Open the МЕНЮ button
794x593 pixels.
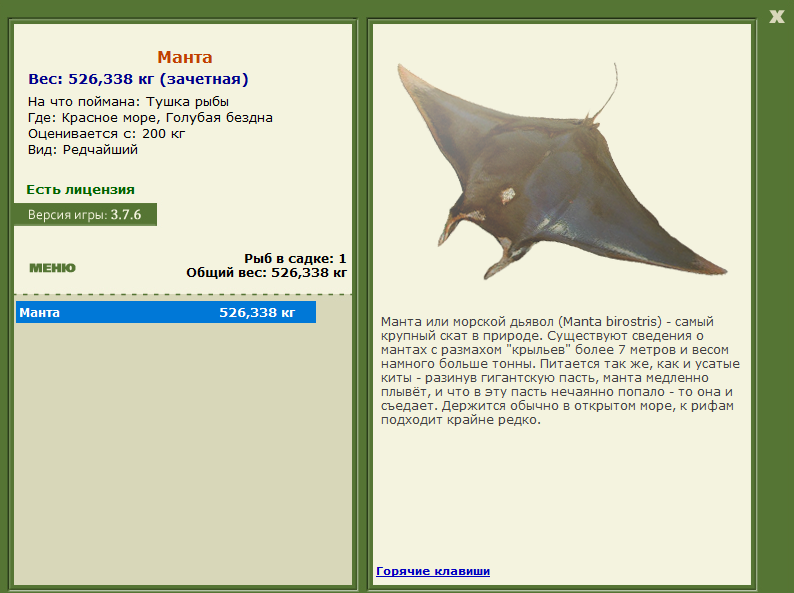click(53, 268)
